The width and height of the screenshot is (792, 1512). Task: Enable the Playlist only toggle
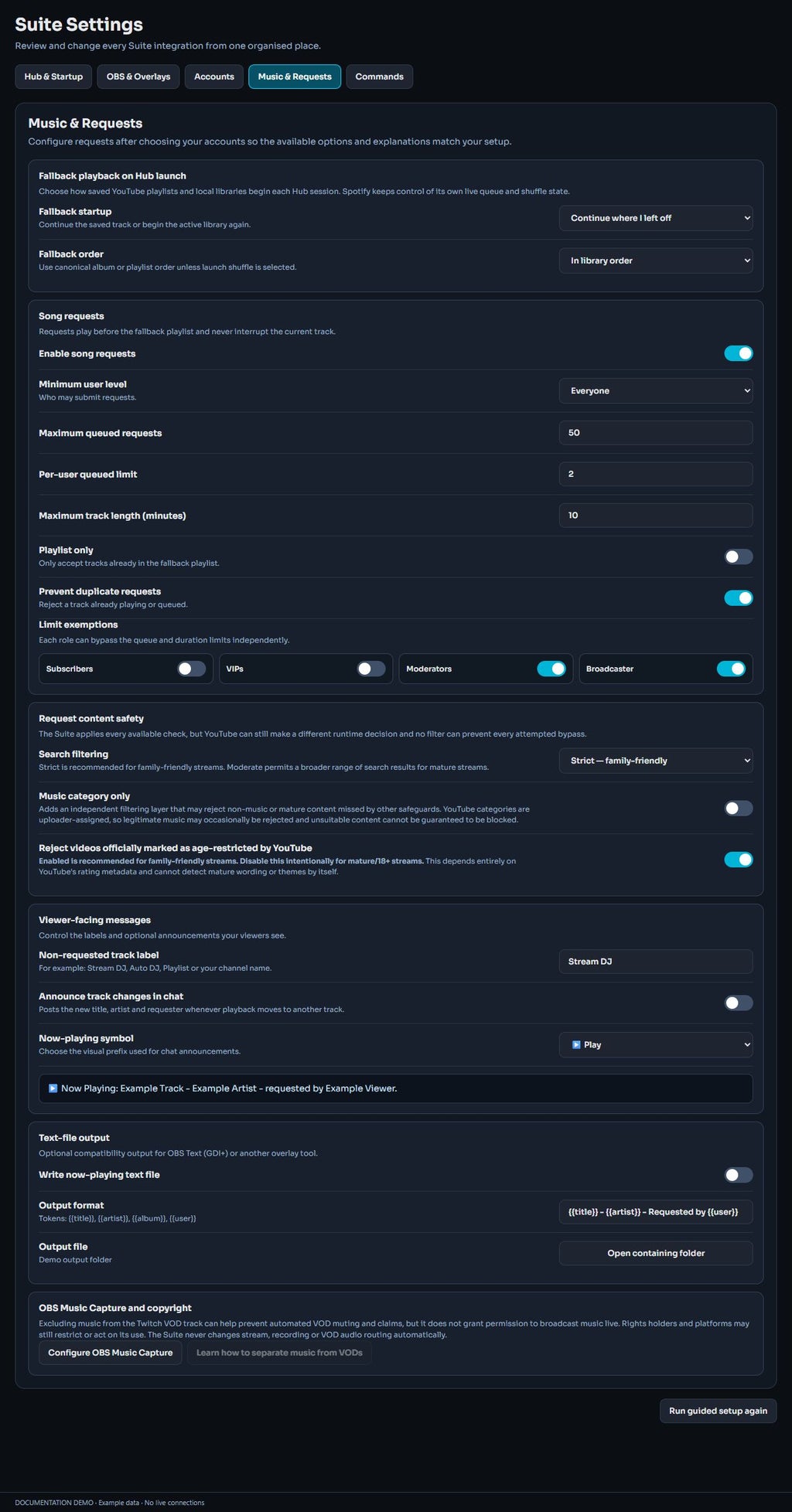[x=739, y=557]
